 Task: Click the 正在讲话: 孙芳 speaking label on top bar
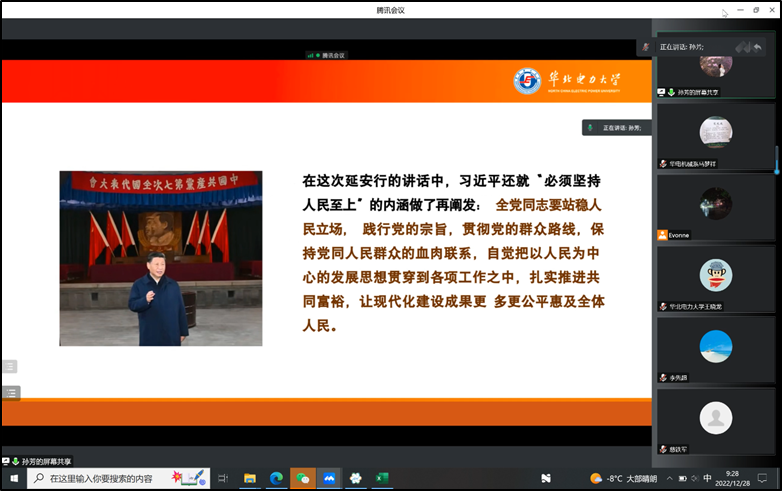682,47
